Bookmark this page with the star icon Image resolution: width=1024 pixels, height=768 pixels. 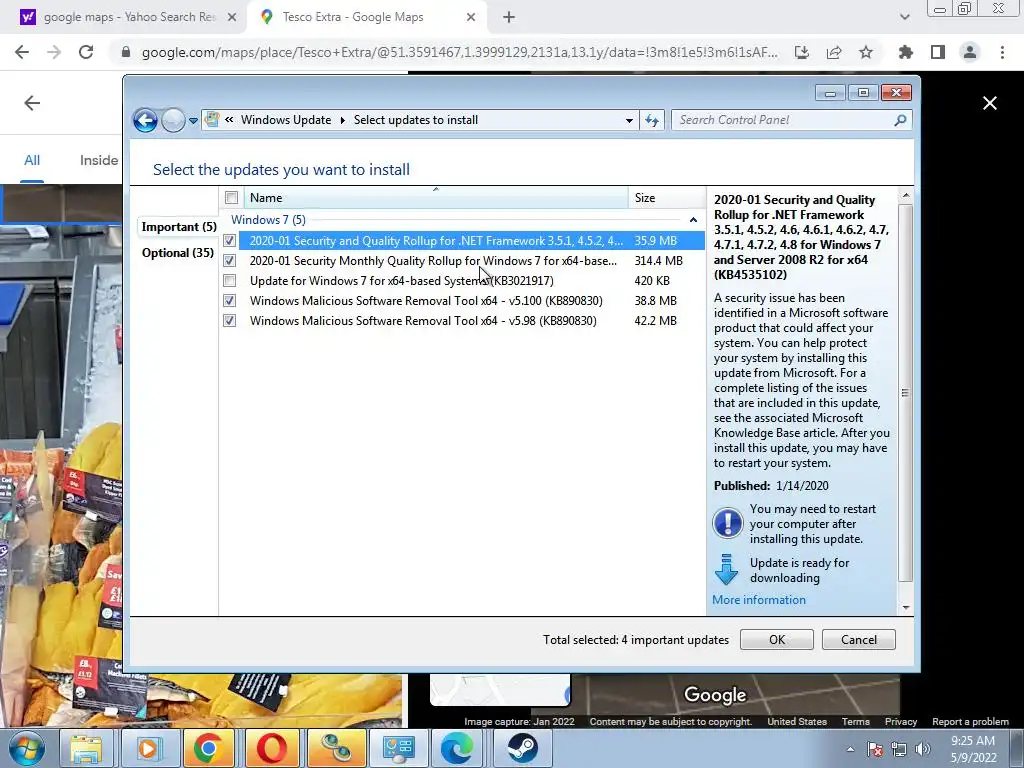click(866, 52)
